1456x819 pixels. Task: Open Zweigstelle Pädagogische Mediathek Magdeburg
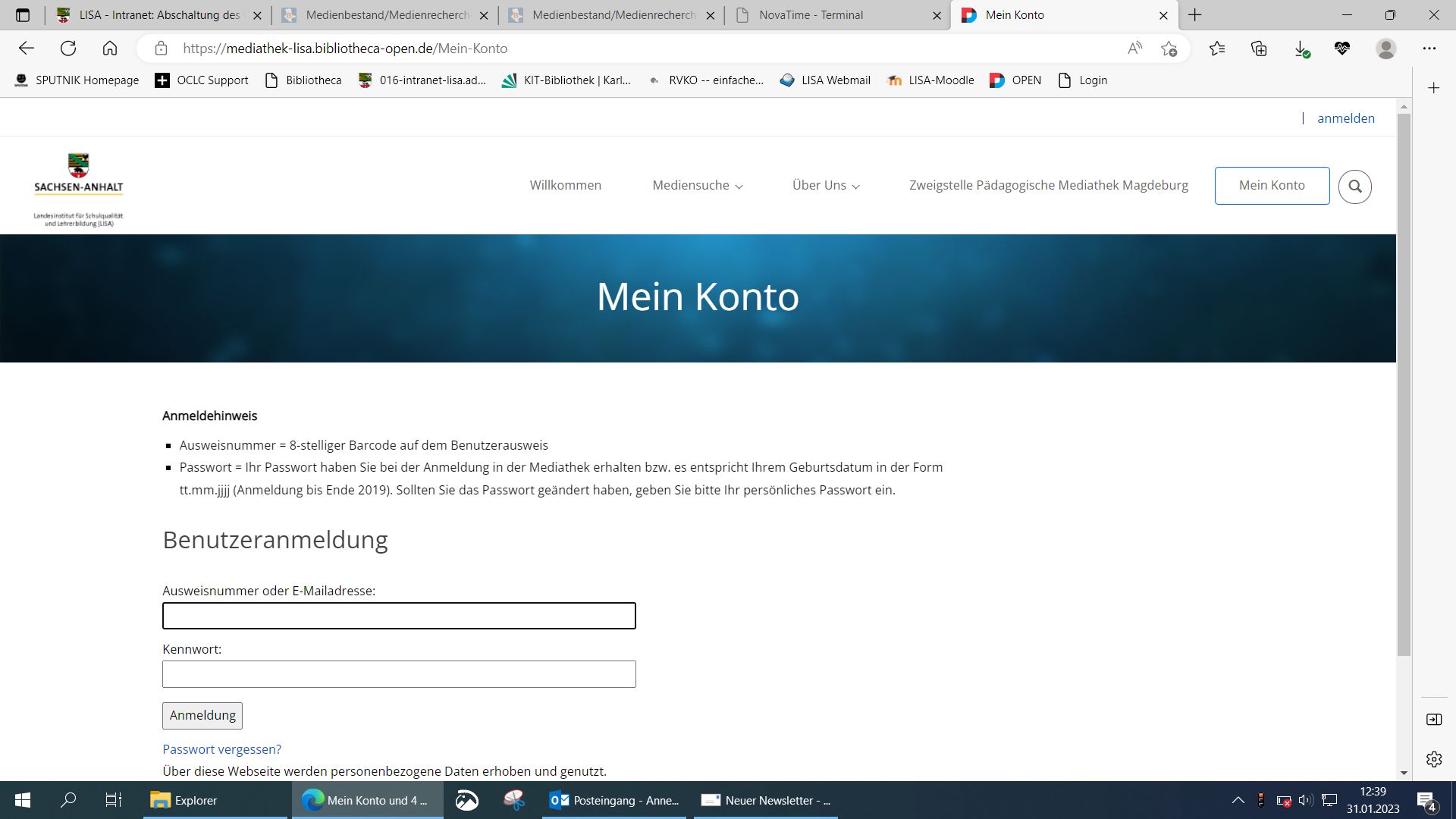pos(1049,186)
